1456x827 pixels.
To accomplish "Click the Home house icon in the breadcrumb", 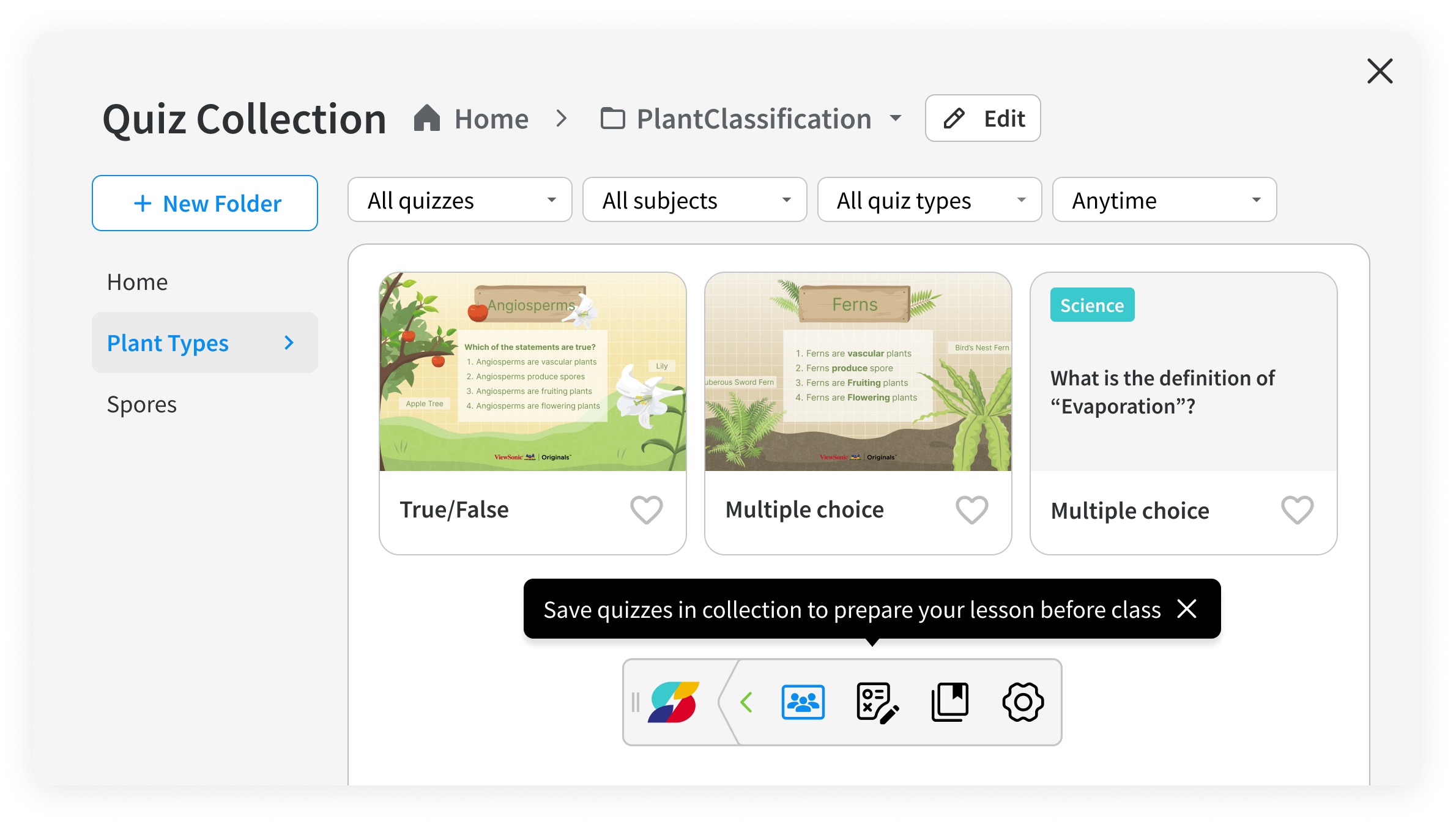I will (x=427, y=119).
